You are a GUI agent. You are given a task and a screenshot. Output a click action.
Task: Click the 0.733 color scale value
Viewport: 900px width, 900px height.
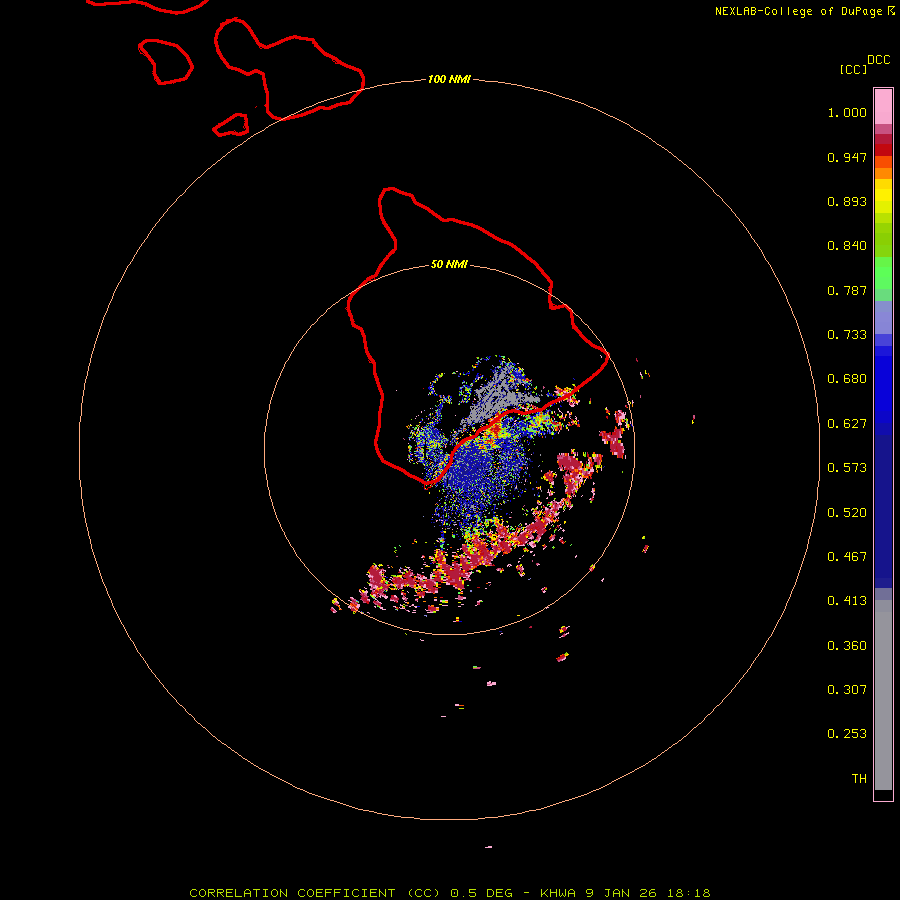847,335
